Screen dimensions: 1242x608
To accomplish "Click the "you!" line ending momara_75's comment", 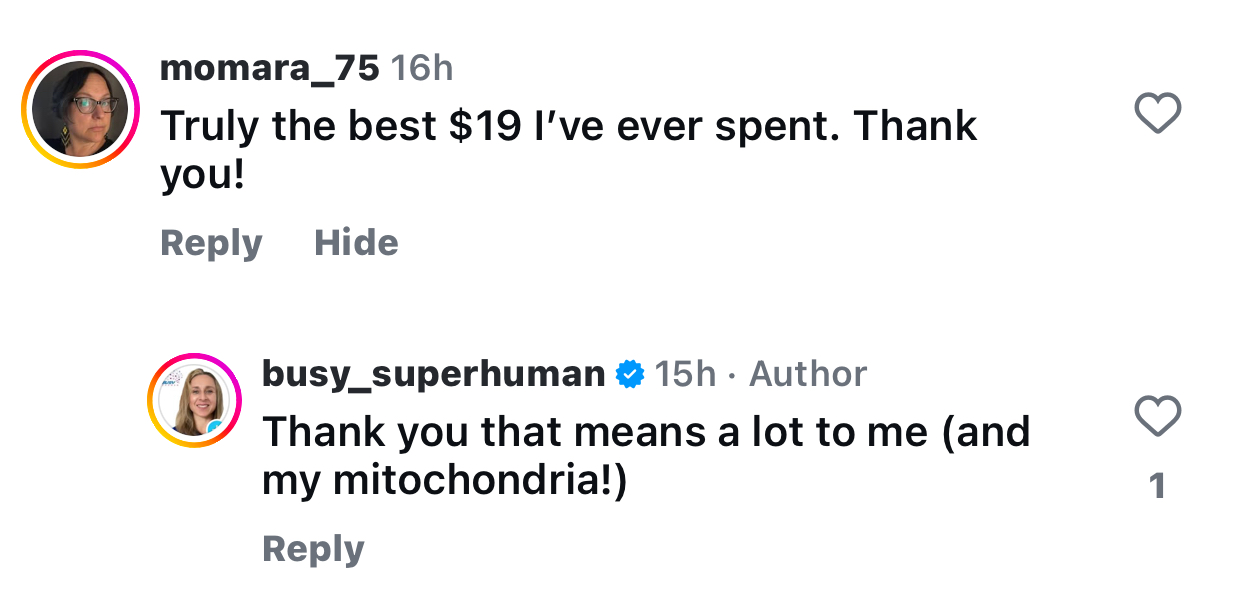I will (203, 176).
